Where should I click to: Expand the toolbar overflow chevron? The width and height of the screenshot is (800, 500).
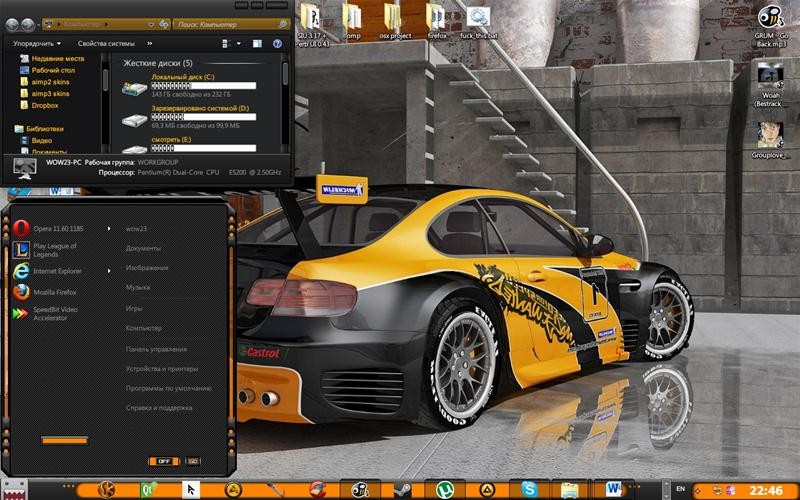click(149, 44)
